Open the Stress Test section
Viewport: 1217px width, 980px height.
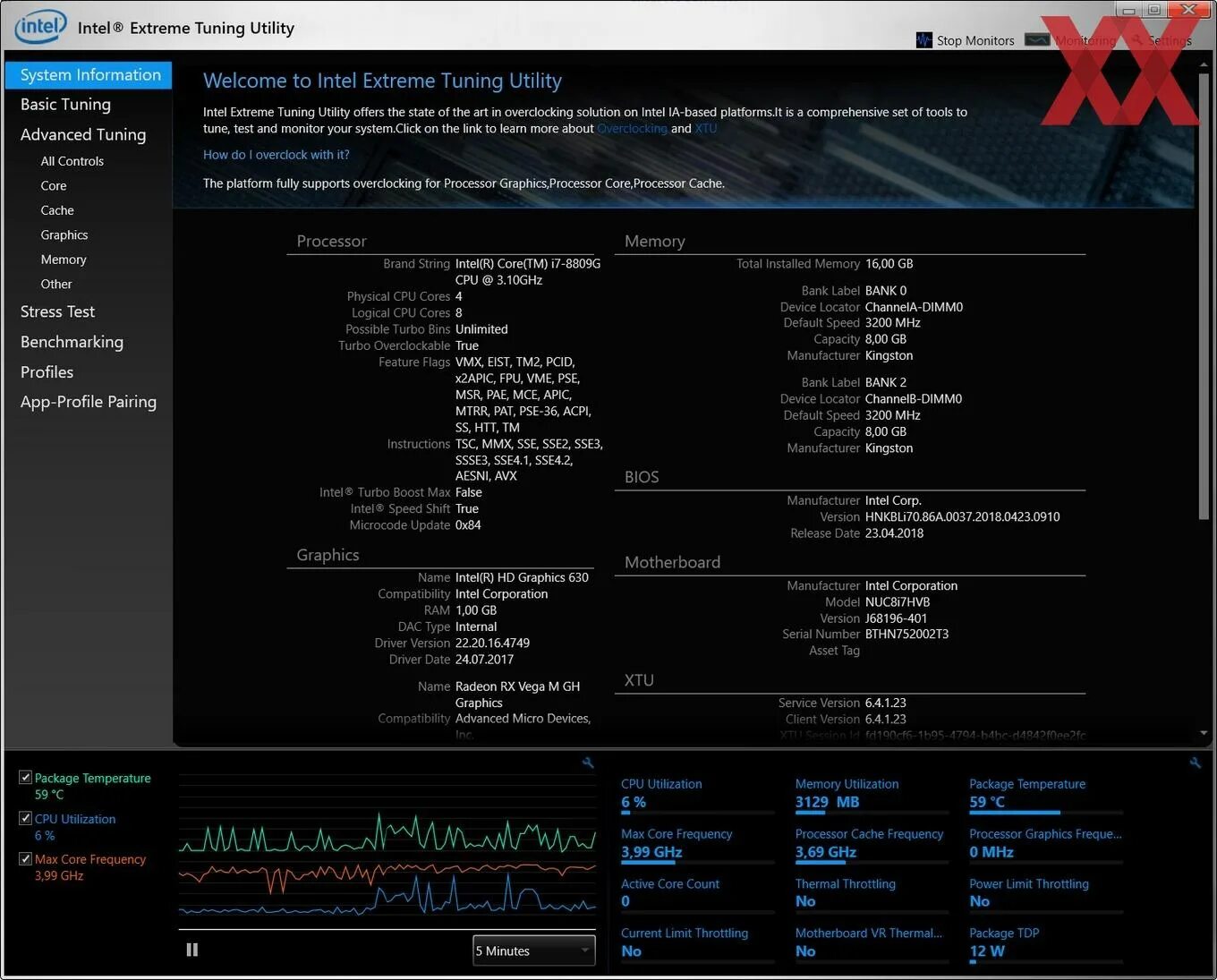[x=57, y=312]
